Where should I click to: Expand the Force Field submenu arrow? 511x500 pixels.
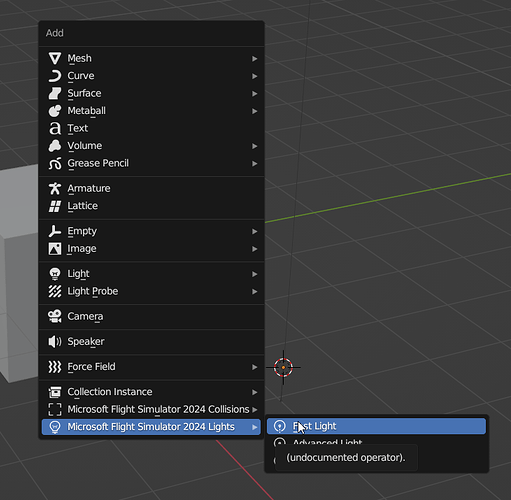pos(254,367)
